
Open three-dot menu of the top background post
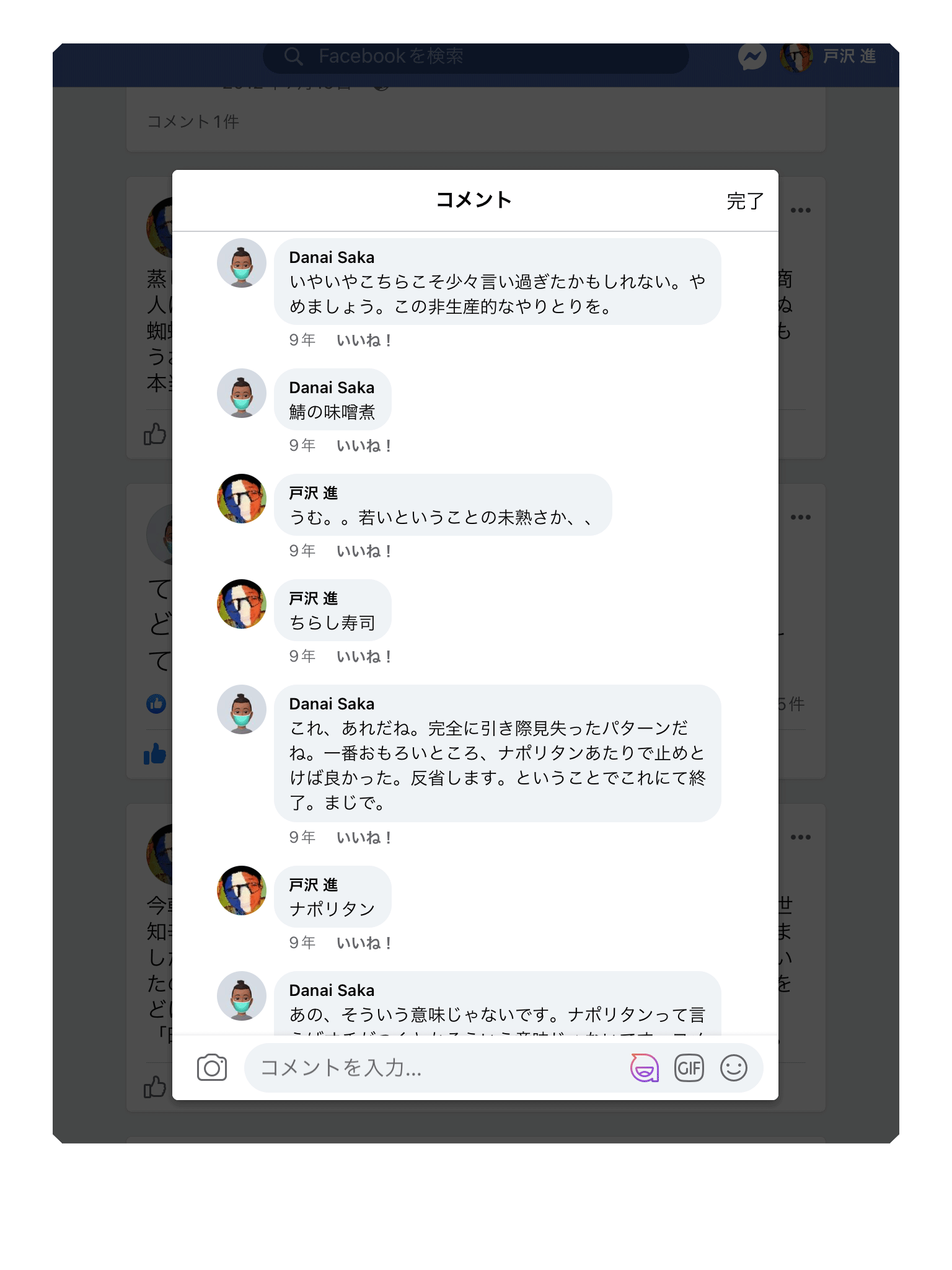point(801,210)
